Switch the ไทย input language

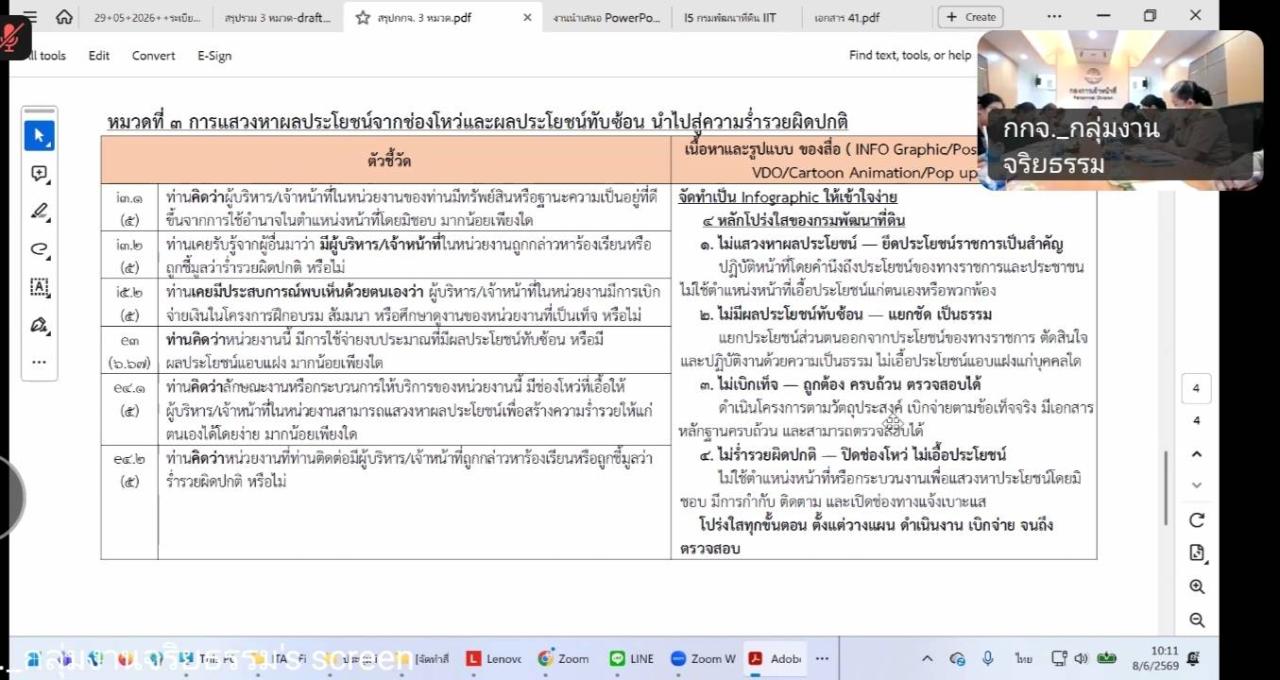[x=1023, y=659]
